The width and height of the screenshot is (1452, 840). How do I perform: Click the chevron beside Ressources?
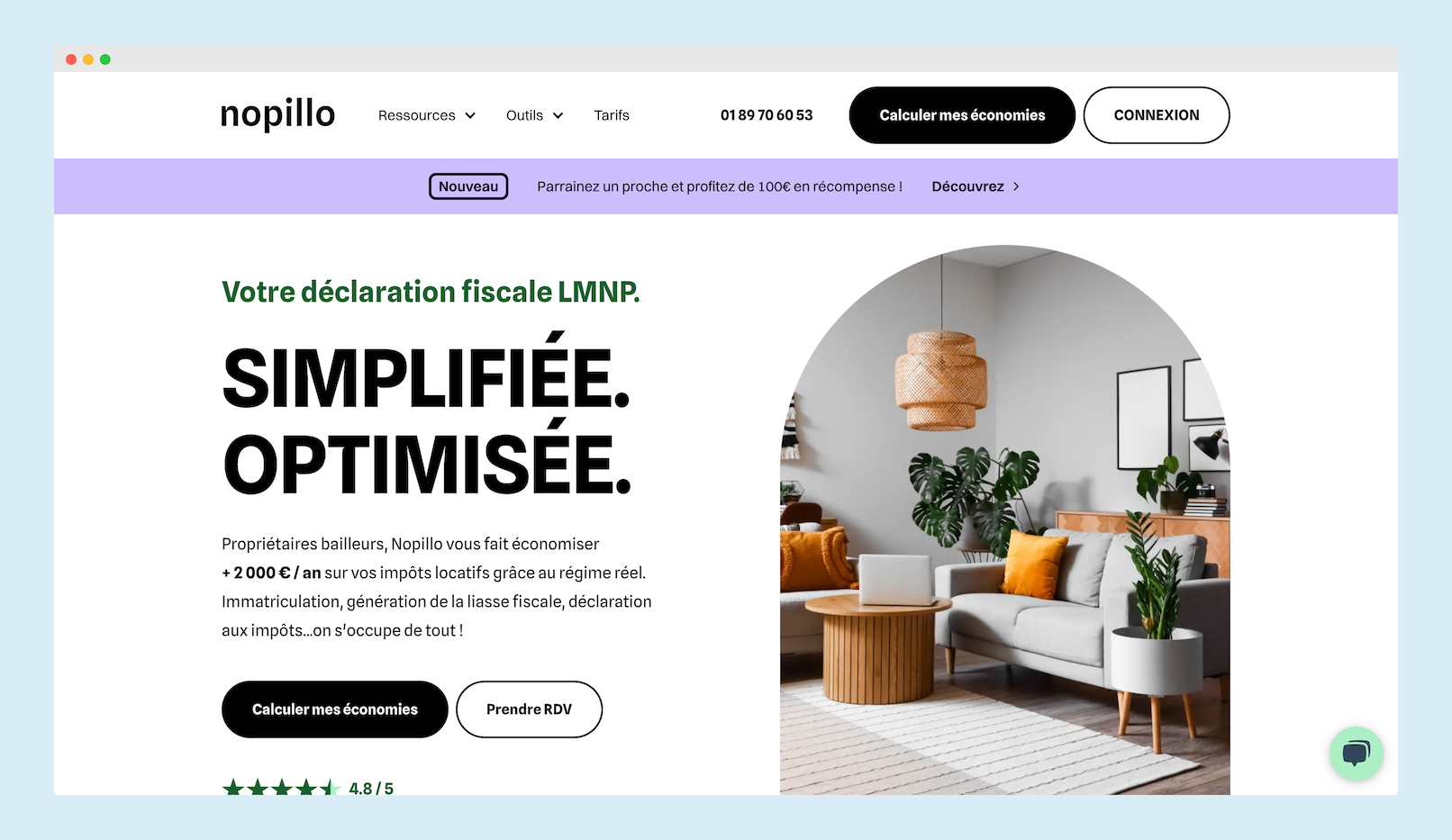pyautogui.click(x=470, y=115)
